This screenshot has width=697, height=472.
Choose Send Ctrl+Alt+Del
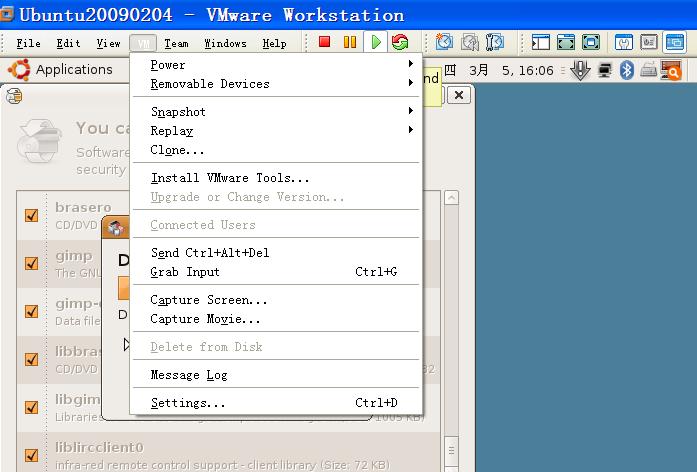276,253
